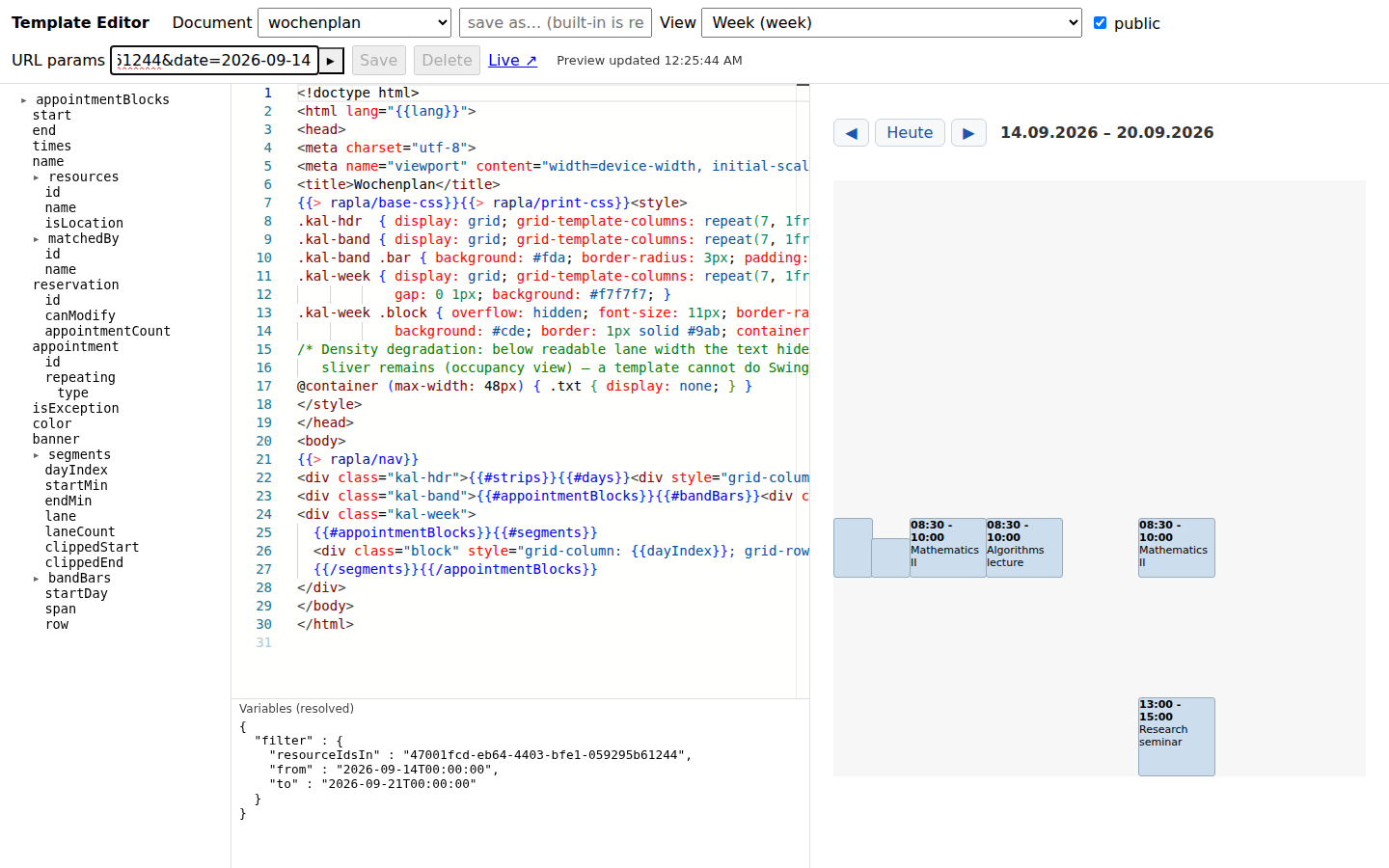
Task: Select the 'dayIndex' variable in tree
Action: click(x=76, y=471)
